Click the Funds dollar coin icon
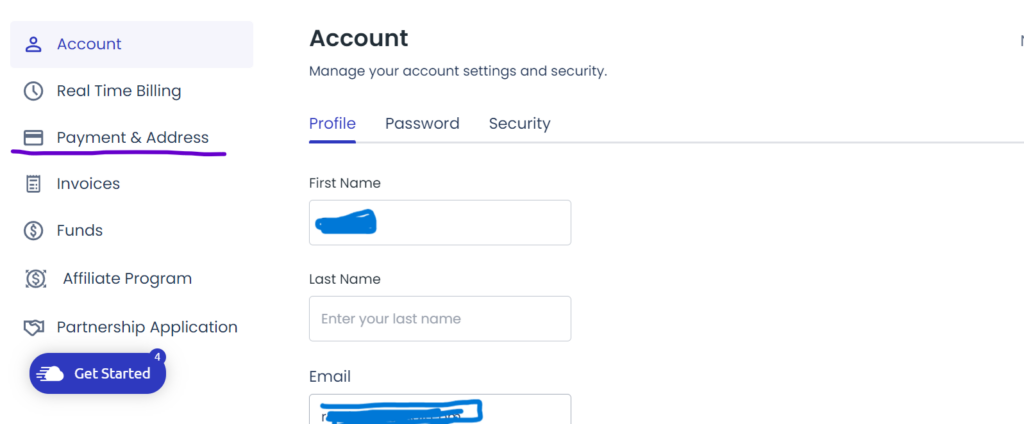The width and height of the screenshot is (1024, 424). coord(33,231)
